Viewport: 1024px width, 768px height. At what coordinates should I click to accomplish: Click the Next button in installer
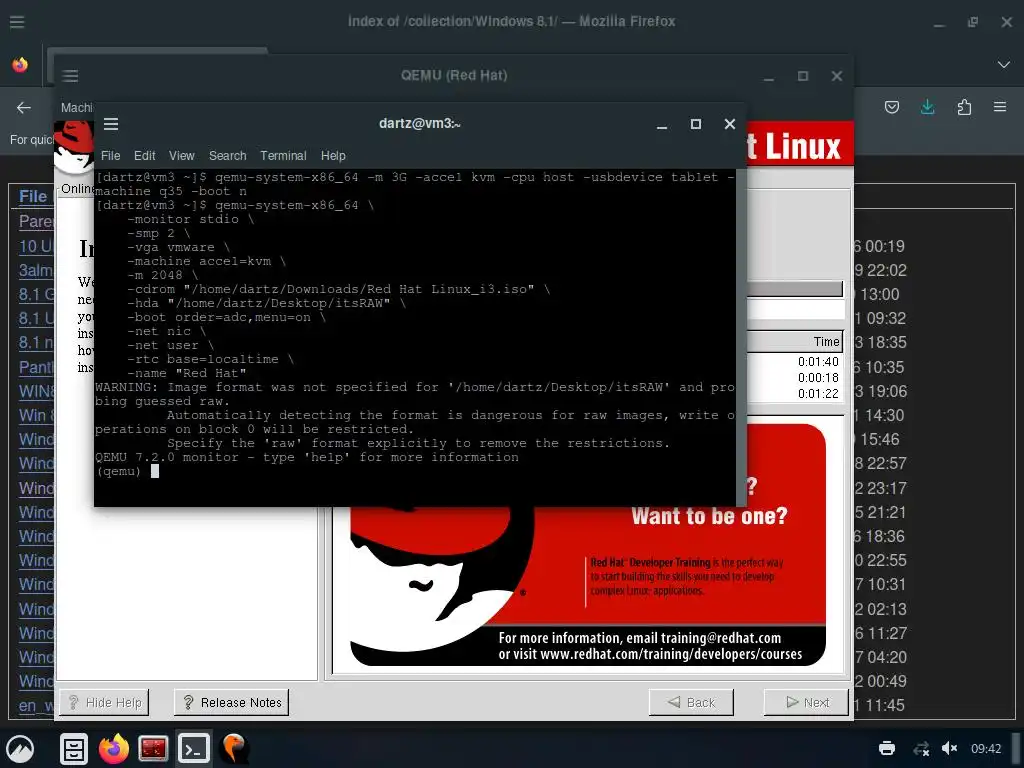click(807, 702)
